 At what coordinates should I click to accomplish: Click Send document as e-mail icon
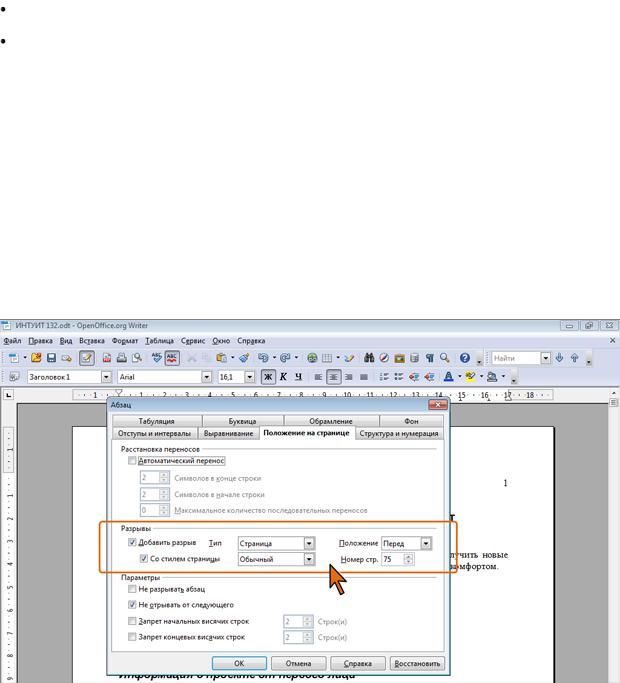(x=66, y=358)
